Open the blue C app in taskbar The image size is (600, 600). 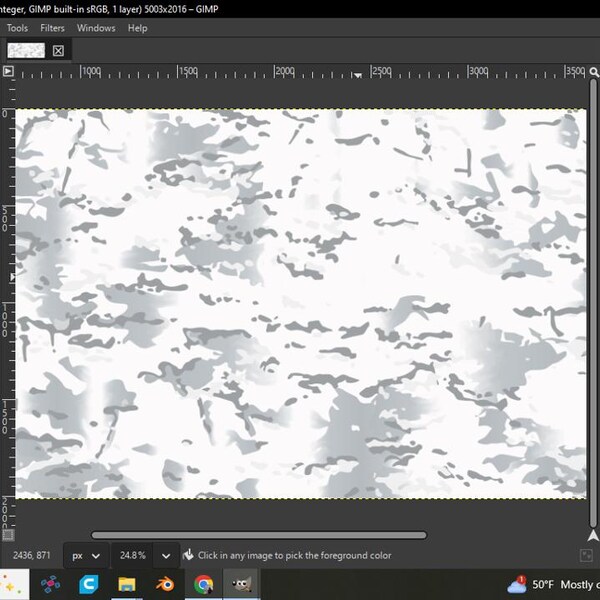[88, 584]
